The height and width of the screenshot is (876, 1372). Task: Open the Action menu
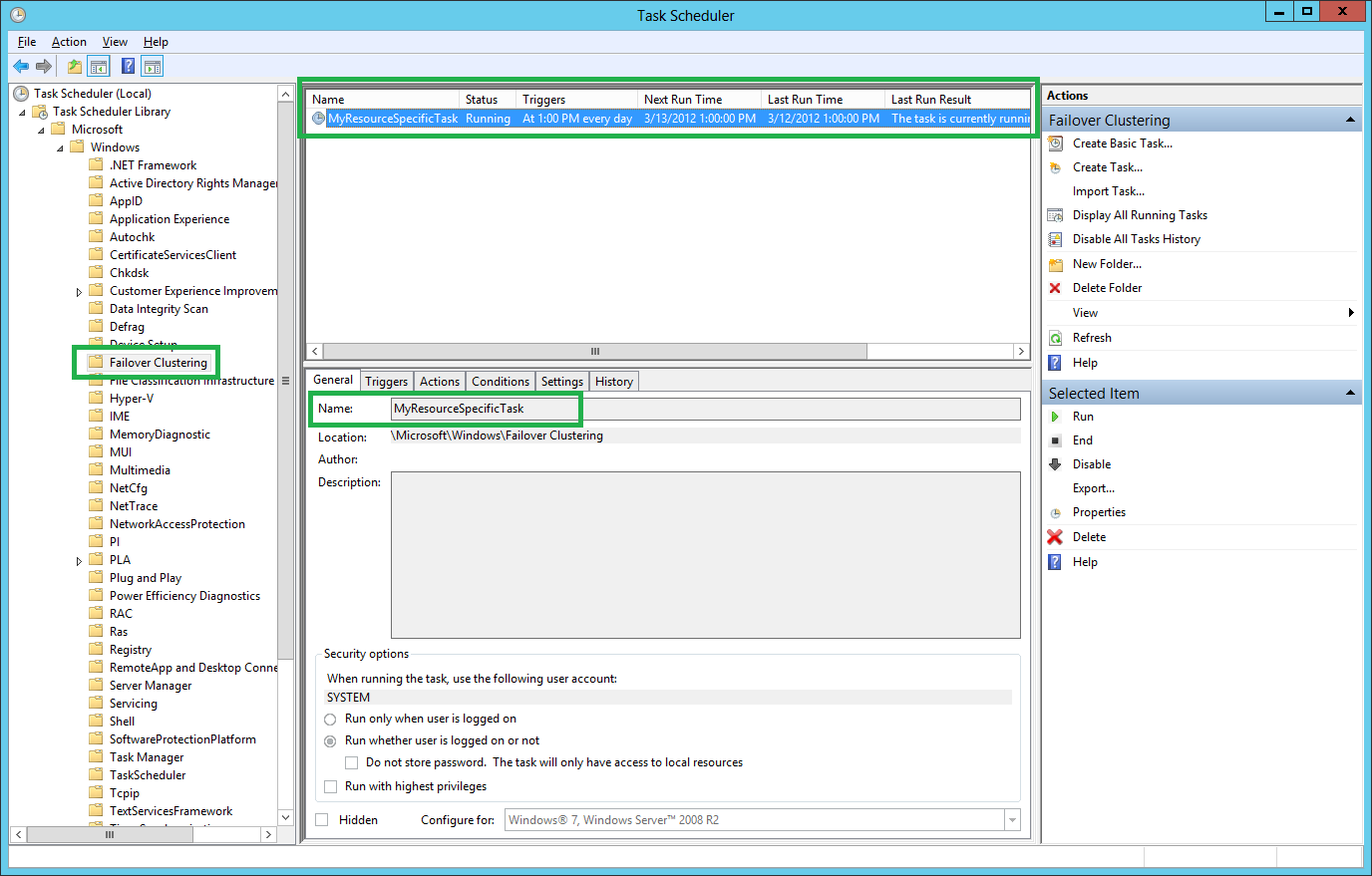[69, 42]
